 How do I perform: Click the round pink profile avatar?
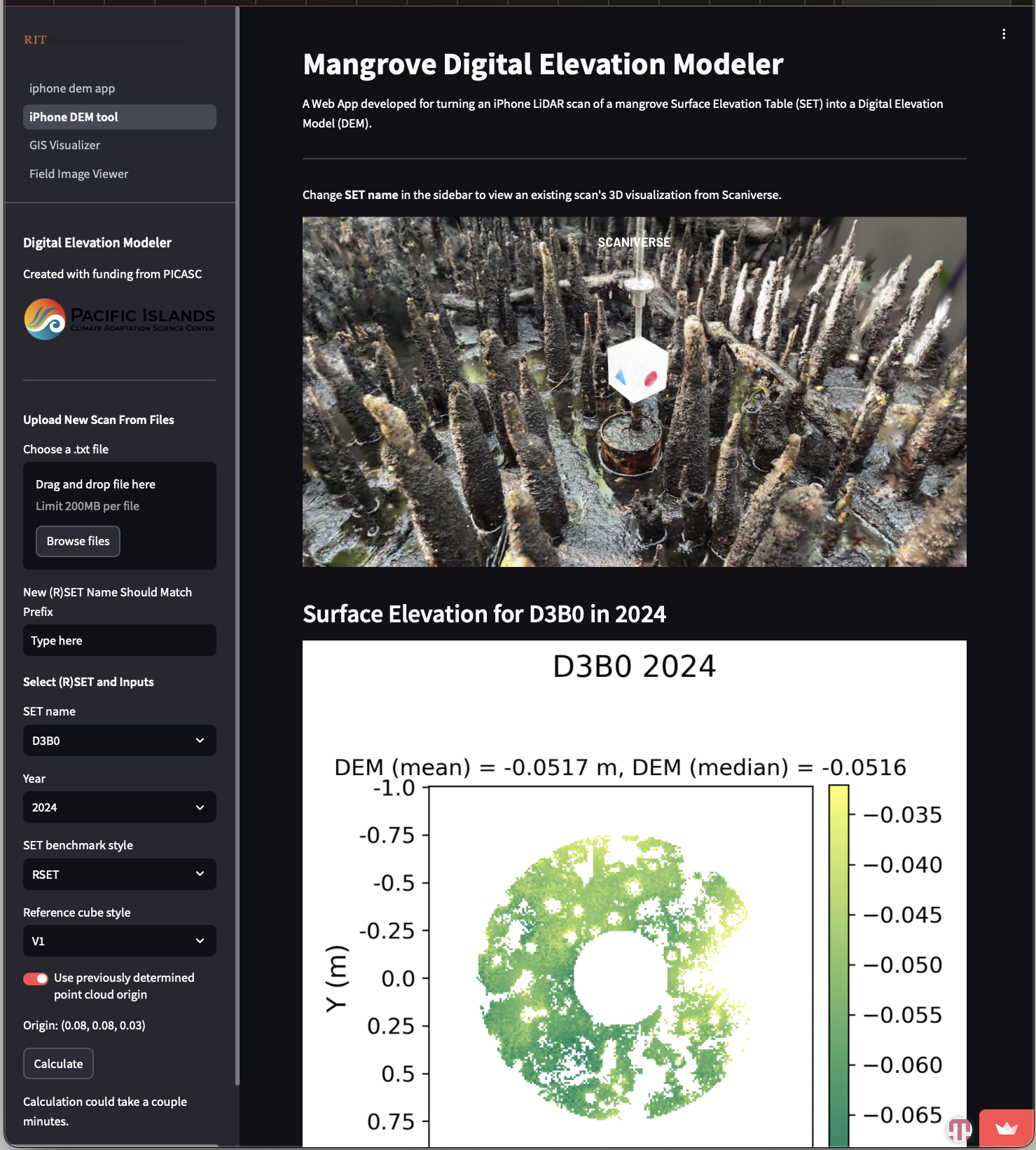click(959, 1129)
